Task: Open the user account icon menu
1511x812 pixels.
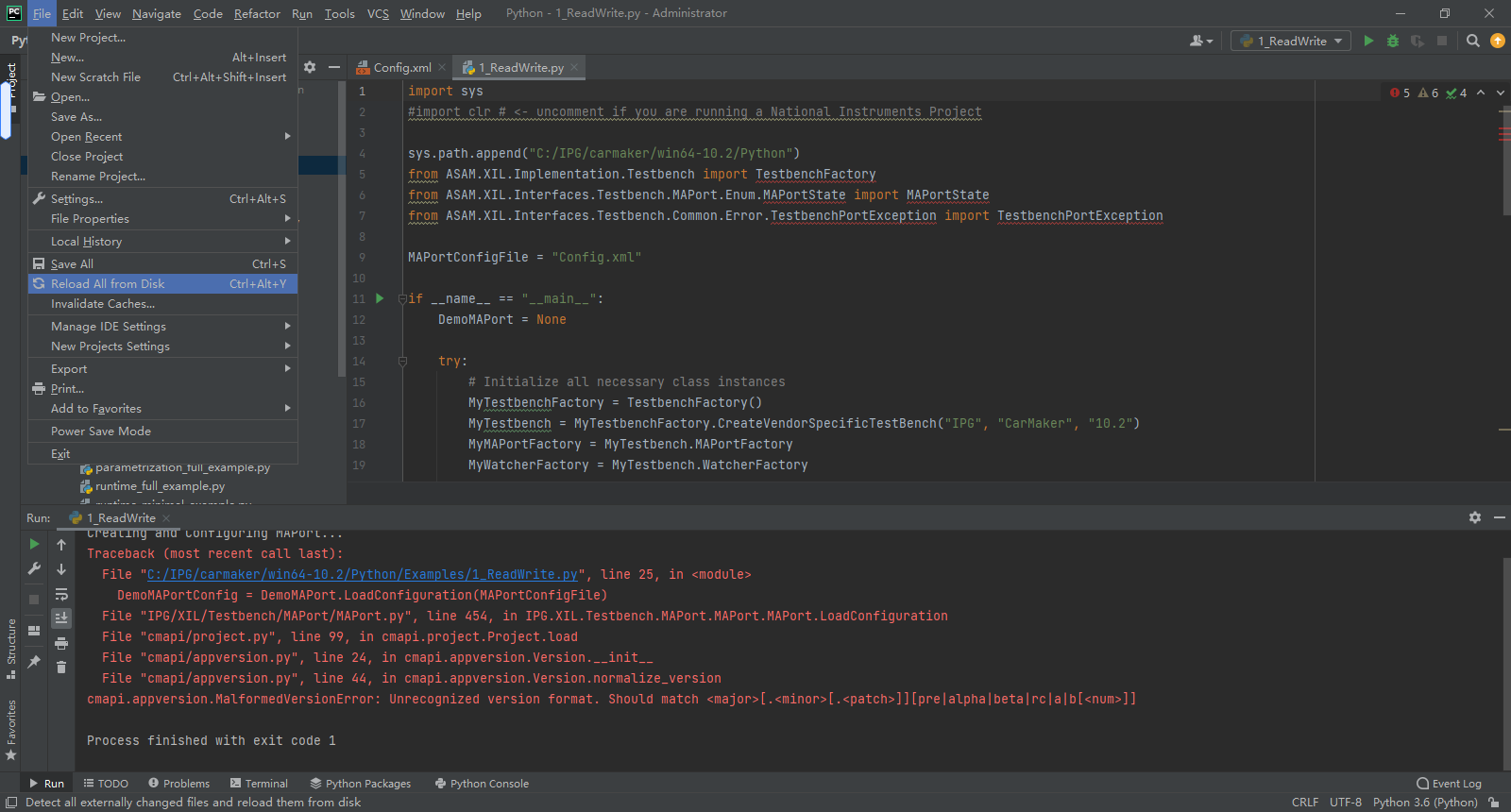Action: pyautogui.click(x=1200, y=41)
